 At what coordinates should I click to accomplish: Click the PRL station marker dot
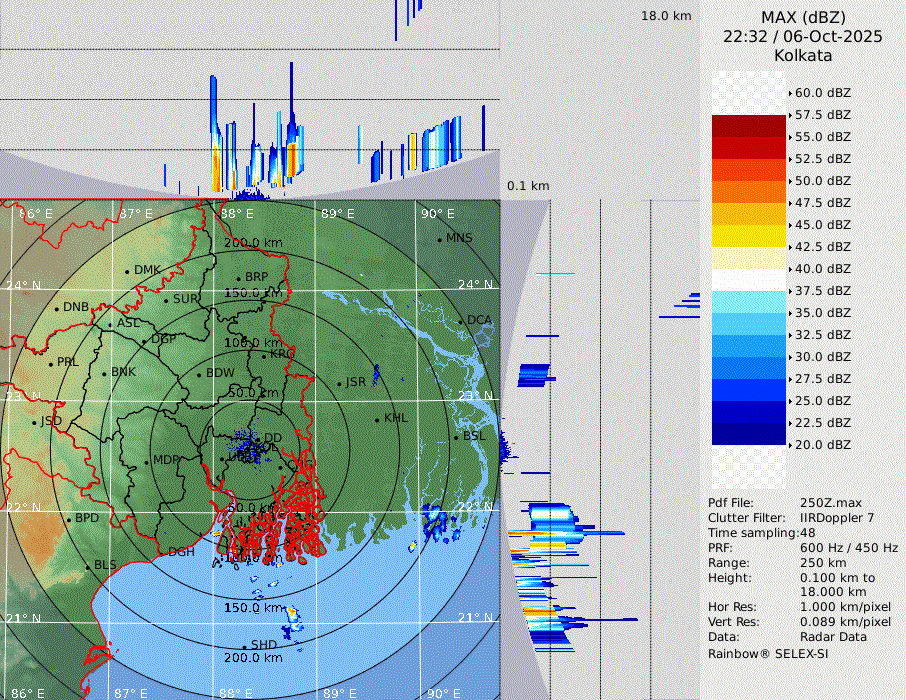51,362
